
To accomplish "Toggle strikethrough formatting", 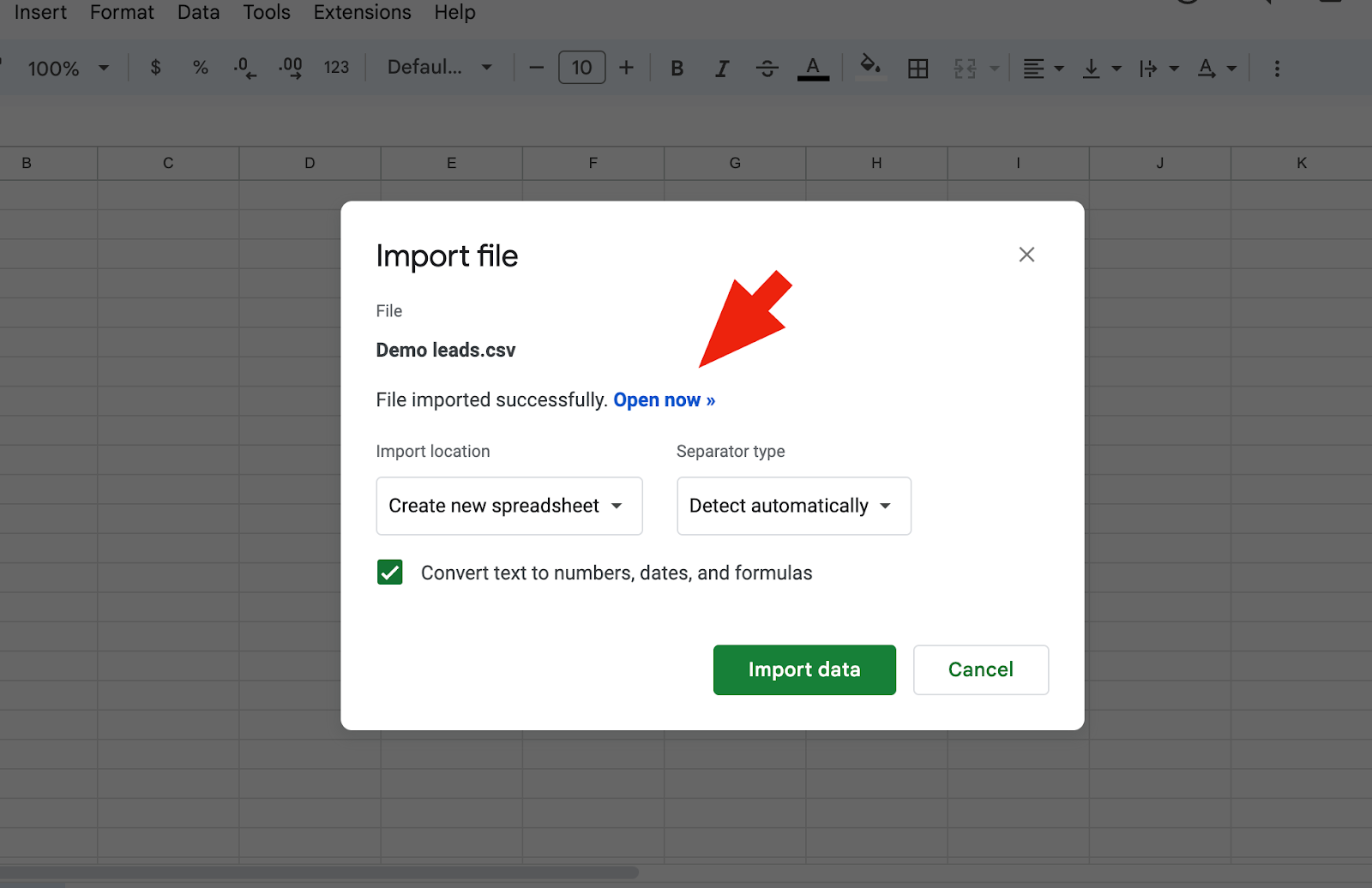I will [767, 69].
